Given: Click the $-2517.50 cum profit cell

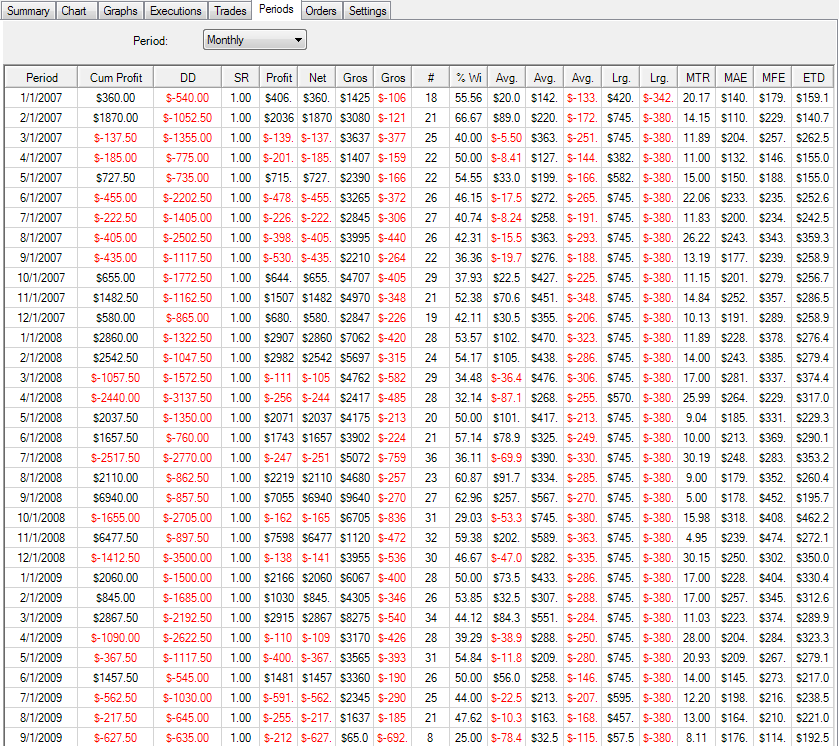Looking at the screenshot, I should point(116,458).
